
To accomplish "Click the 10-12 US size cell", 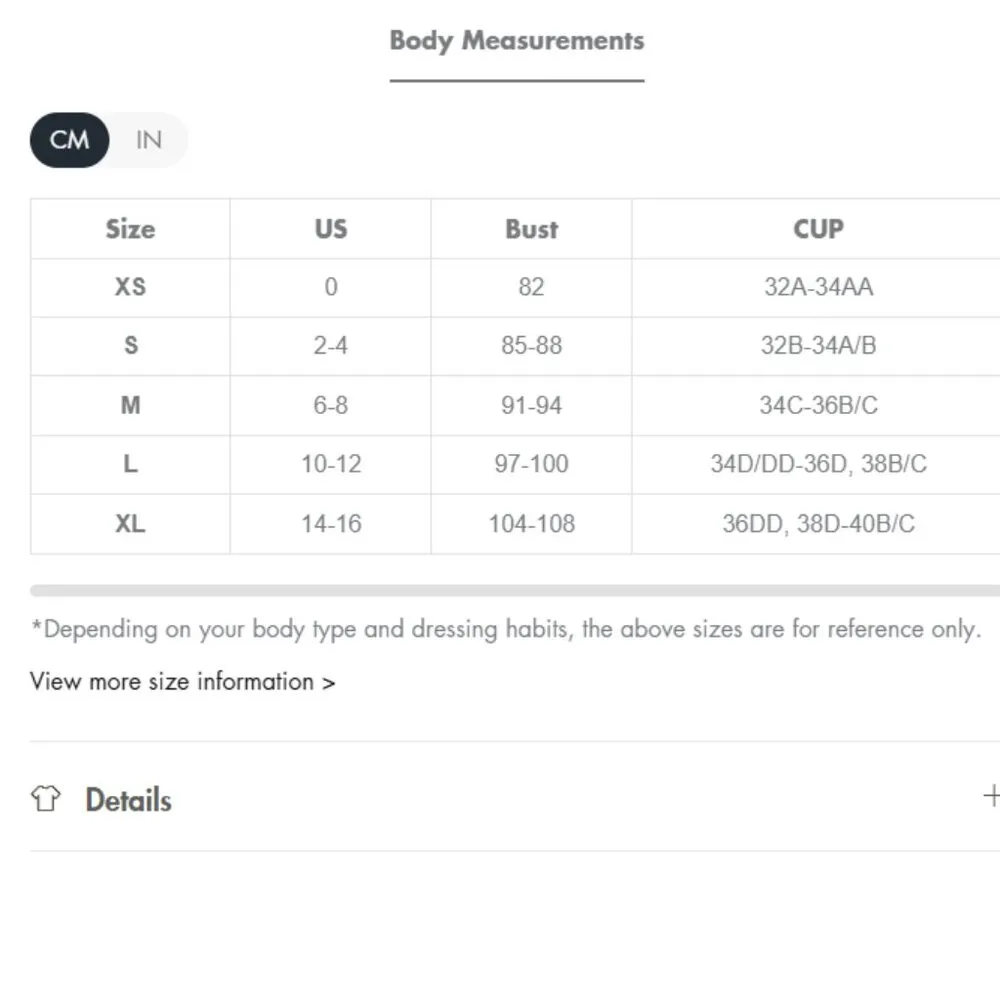I will [x=331, y=464].
